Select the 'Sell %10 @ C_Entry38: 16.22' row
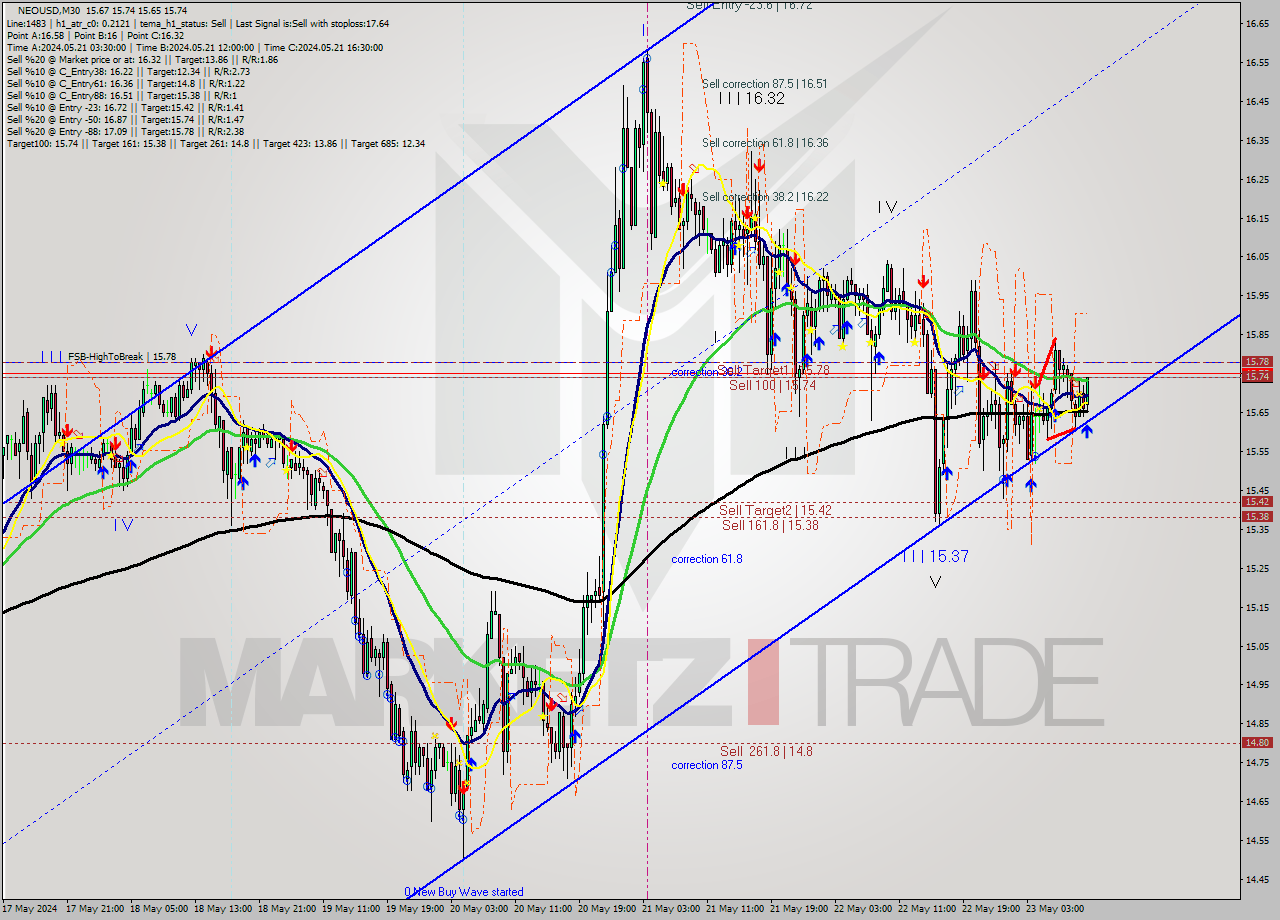Screen dimensions: 1280x920 click(128, 71)
